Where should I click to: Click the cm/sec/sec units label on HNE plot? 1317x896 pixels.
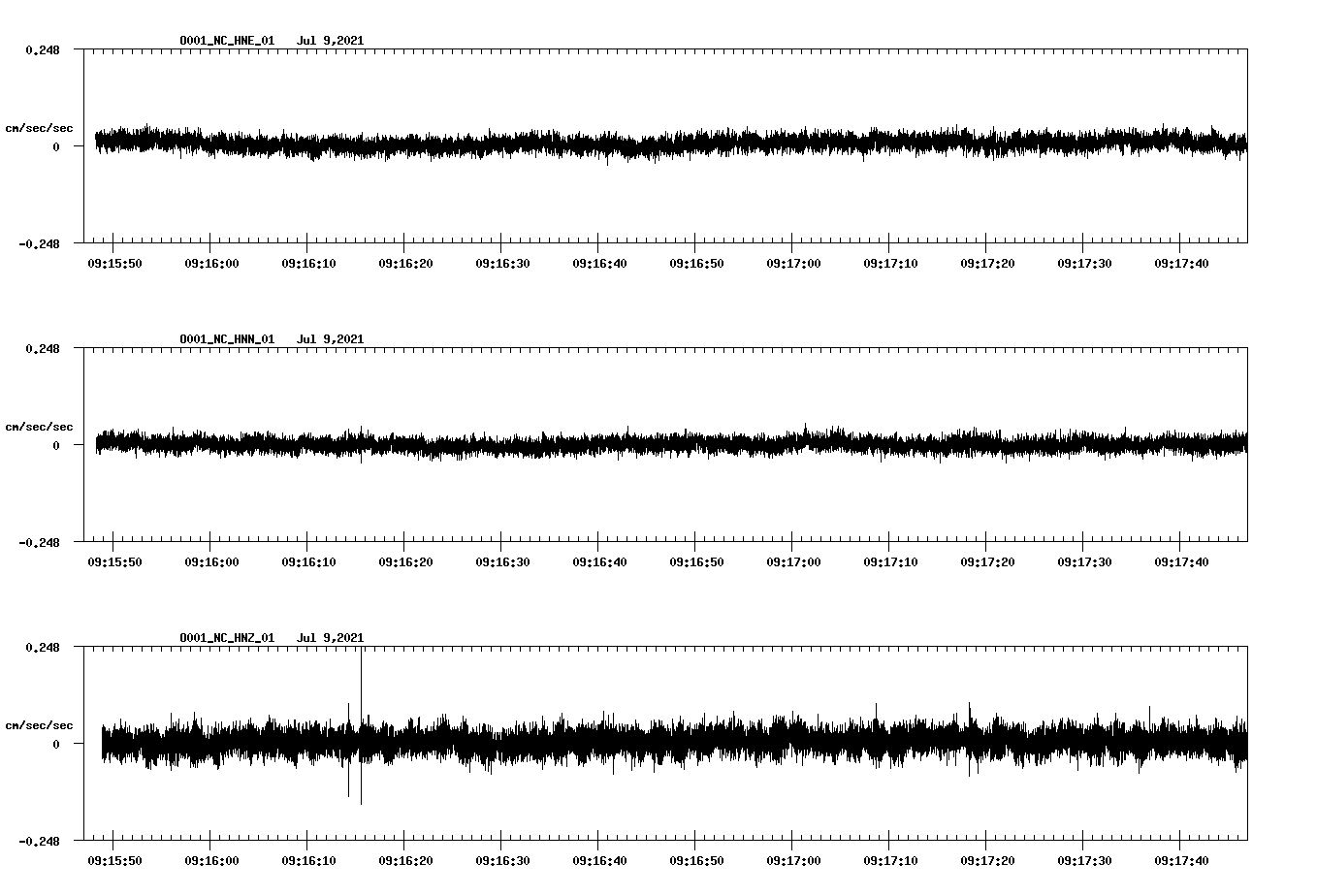pyautogui.click(x=42, y=127)
